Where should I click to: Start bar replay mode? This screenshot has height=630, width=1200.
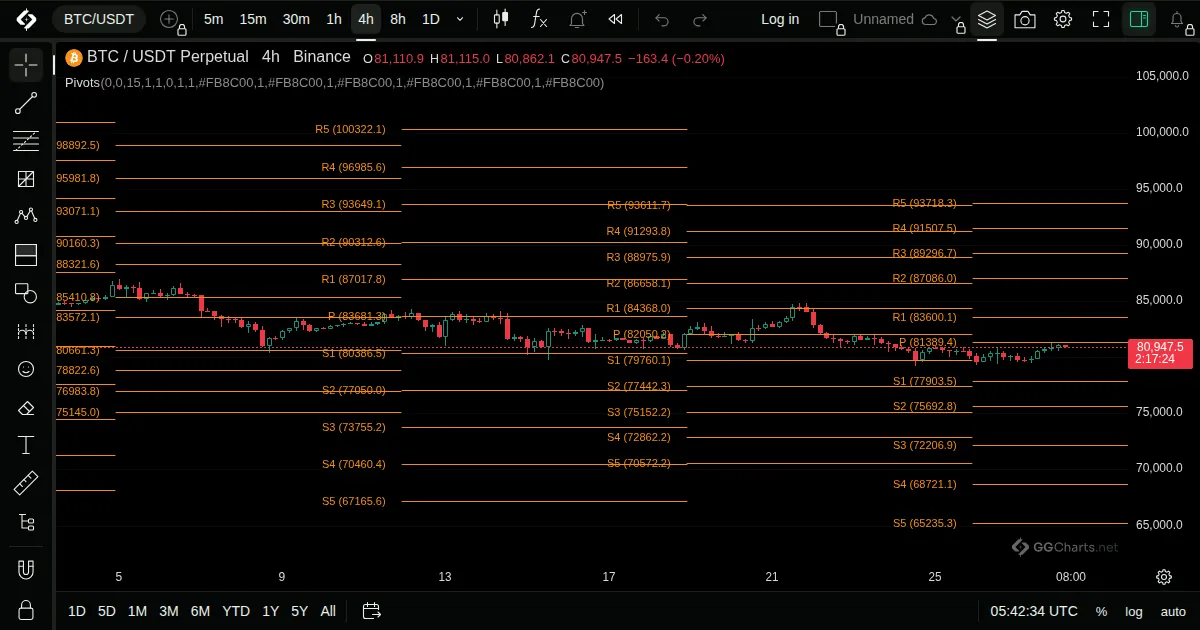(616, 19)
